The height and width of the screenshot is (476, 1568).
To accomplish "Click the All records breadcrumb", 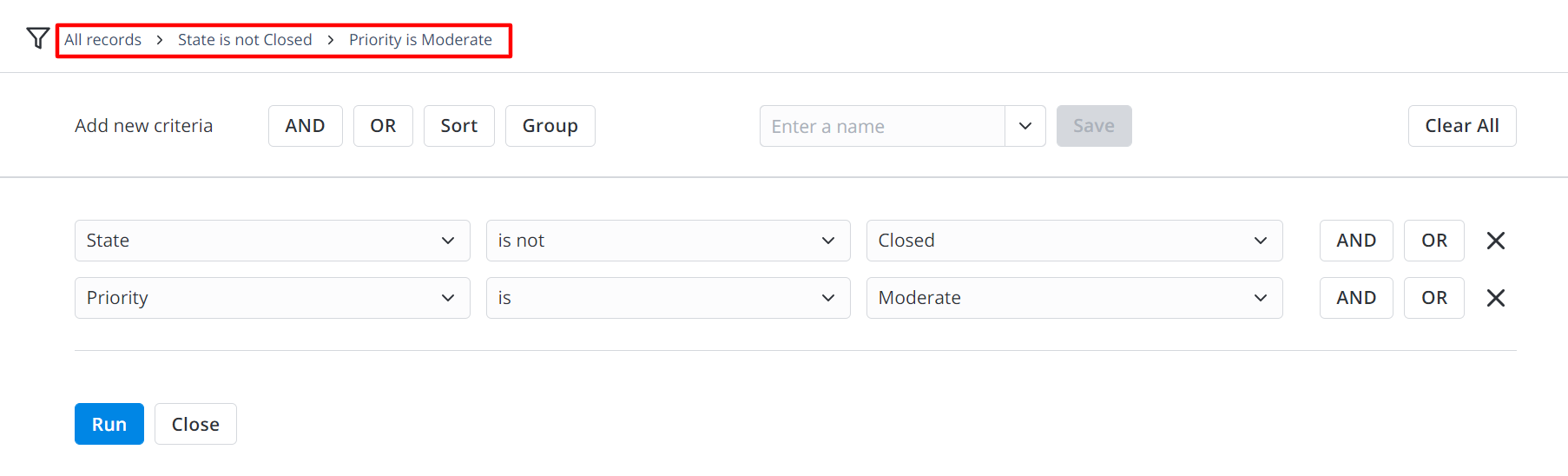I will click(102, 40).
